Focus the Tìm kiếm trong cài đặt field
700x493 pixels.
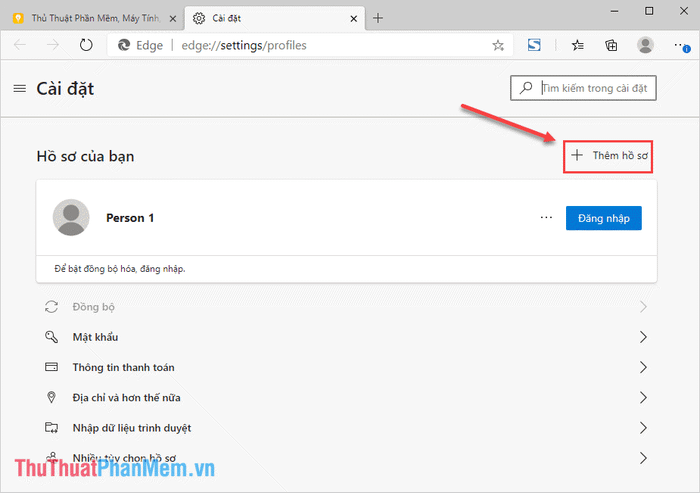[x=583, y=88]
